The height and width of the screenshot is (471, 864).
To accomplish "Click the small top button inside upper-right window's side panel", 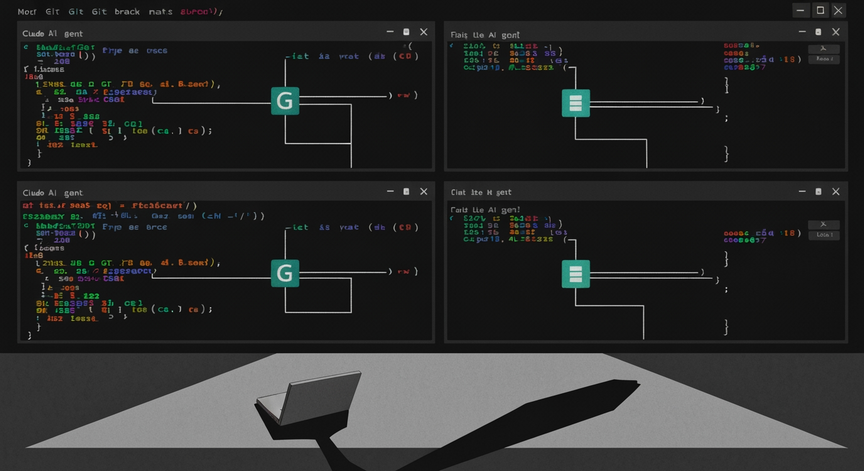I will (824, 48).
